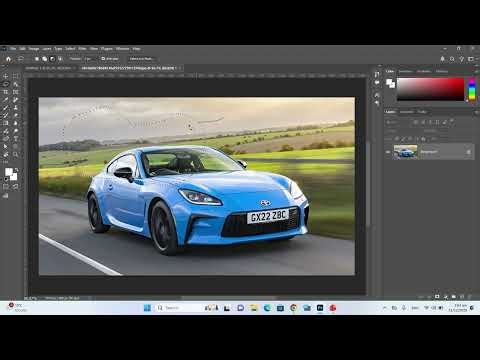
Task: Create a new layer
Action: (x=462, y=296)
